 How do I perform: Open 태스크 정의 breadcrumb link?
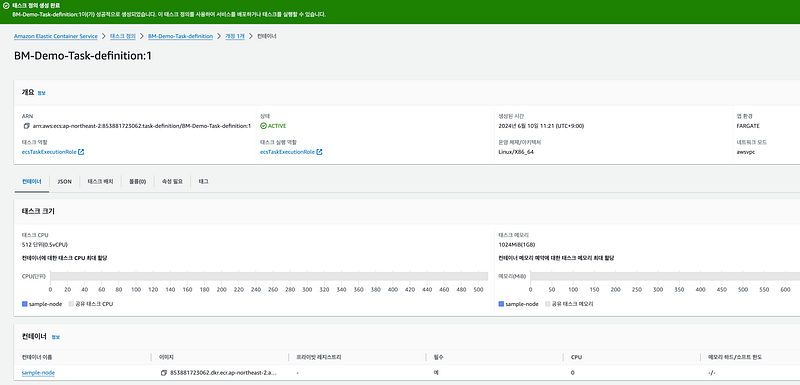pyautogui.click(x=123, y=37)
